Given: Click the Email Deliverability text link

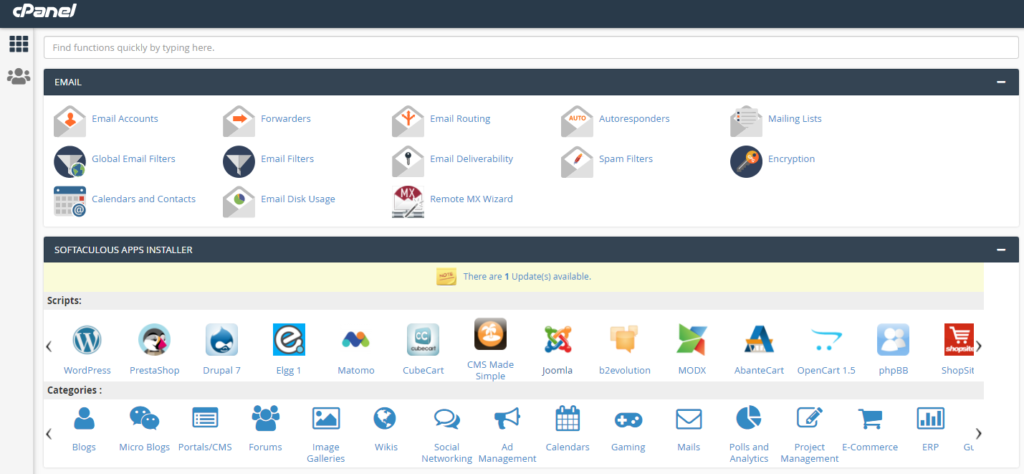Looking at the screenshot, I should 472,159.
